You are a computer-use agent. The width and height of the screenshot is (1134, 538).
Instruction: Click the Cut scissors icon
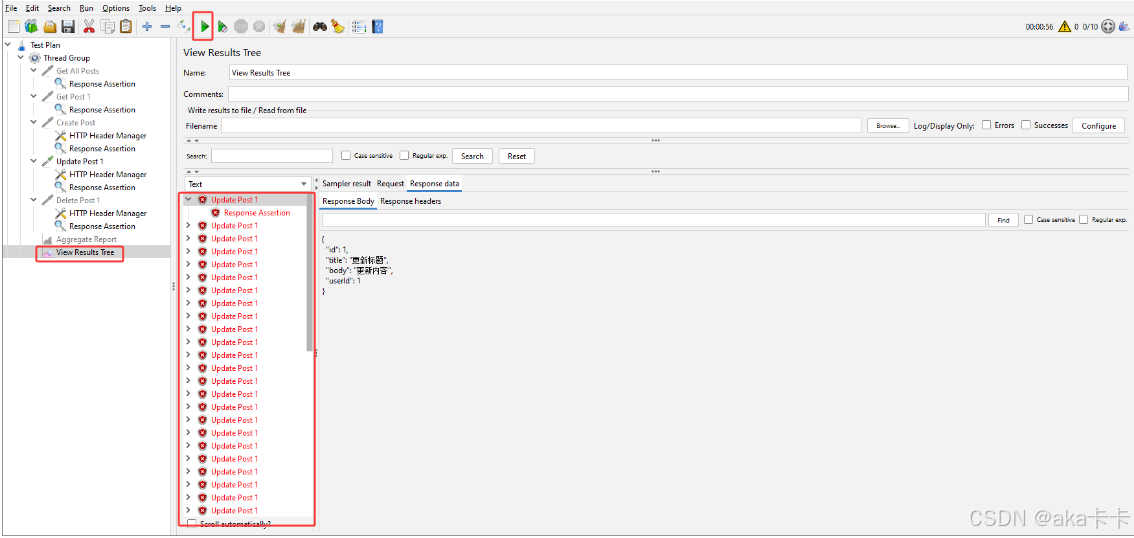89,27
